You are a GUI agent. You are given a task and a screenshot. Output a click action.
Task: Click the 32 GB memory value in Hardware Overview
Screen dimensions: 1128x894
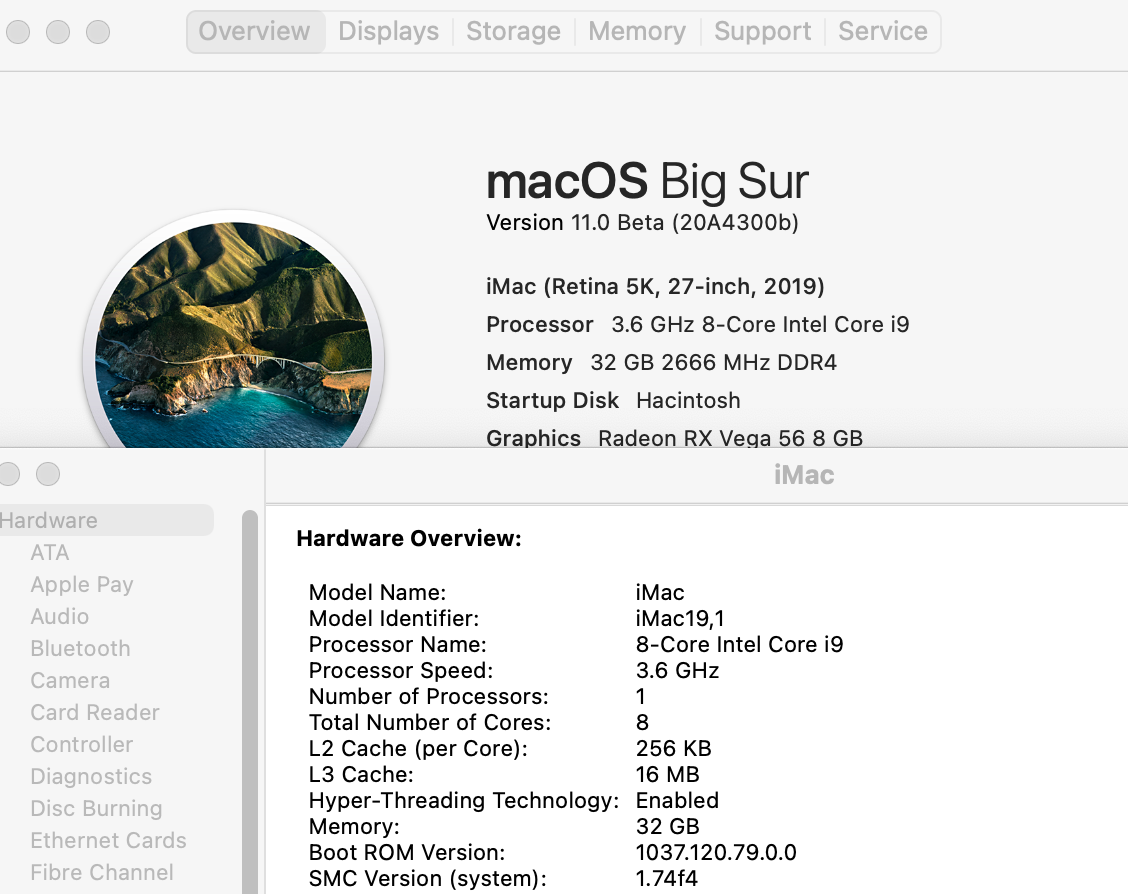tap(668, 826)
